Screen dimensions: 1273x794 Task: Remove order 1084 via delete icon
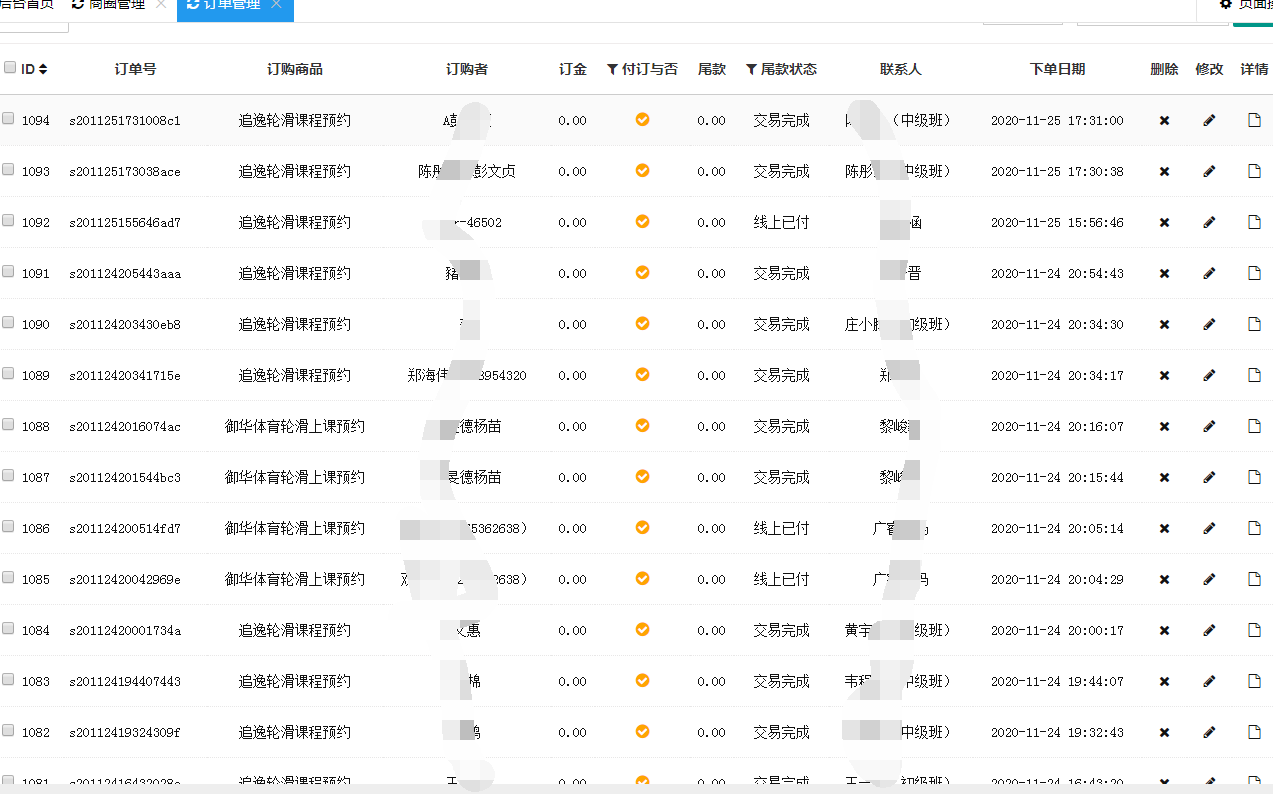(1164, 631)
